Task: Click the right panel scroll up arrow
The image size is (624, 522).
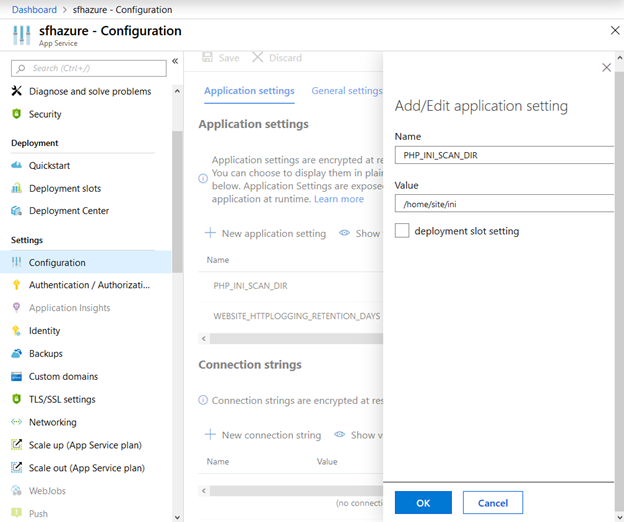Action: pyautogui.click(x=620, y=58)
